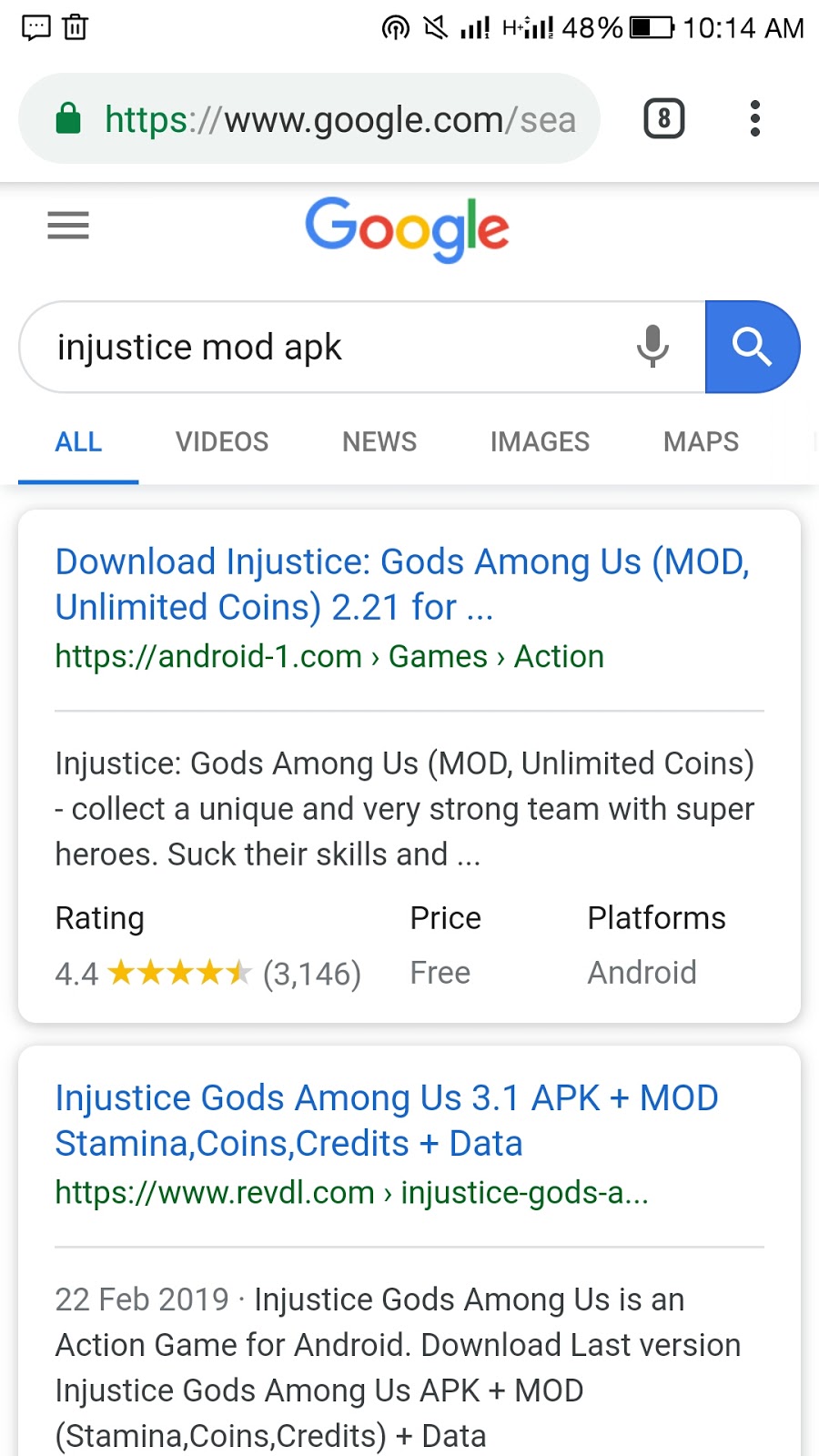
Task: Tap the microphone icon for voice search
Action: (x=654, y=347)
